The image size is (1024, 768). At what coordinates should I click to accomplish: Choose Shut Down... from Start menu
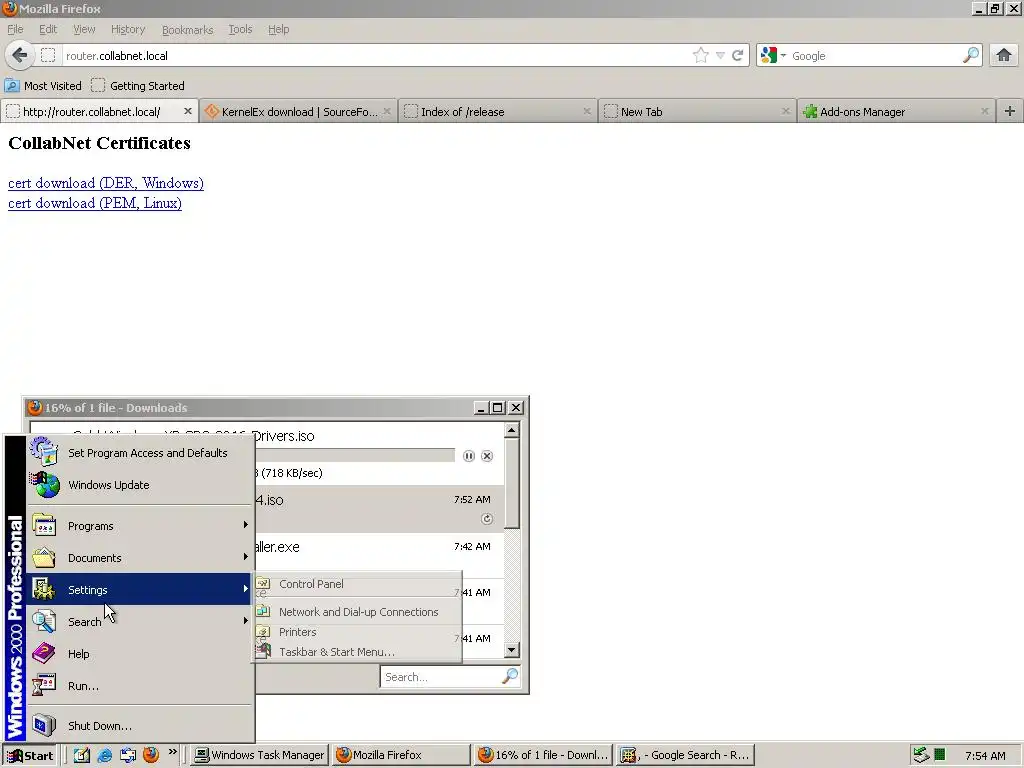coord(140,726)
